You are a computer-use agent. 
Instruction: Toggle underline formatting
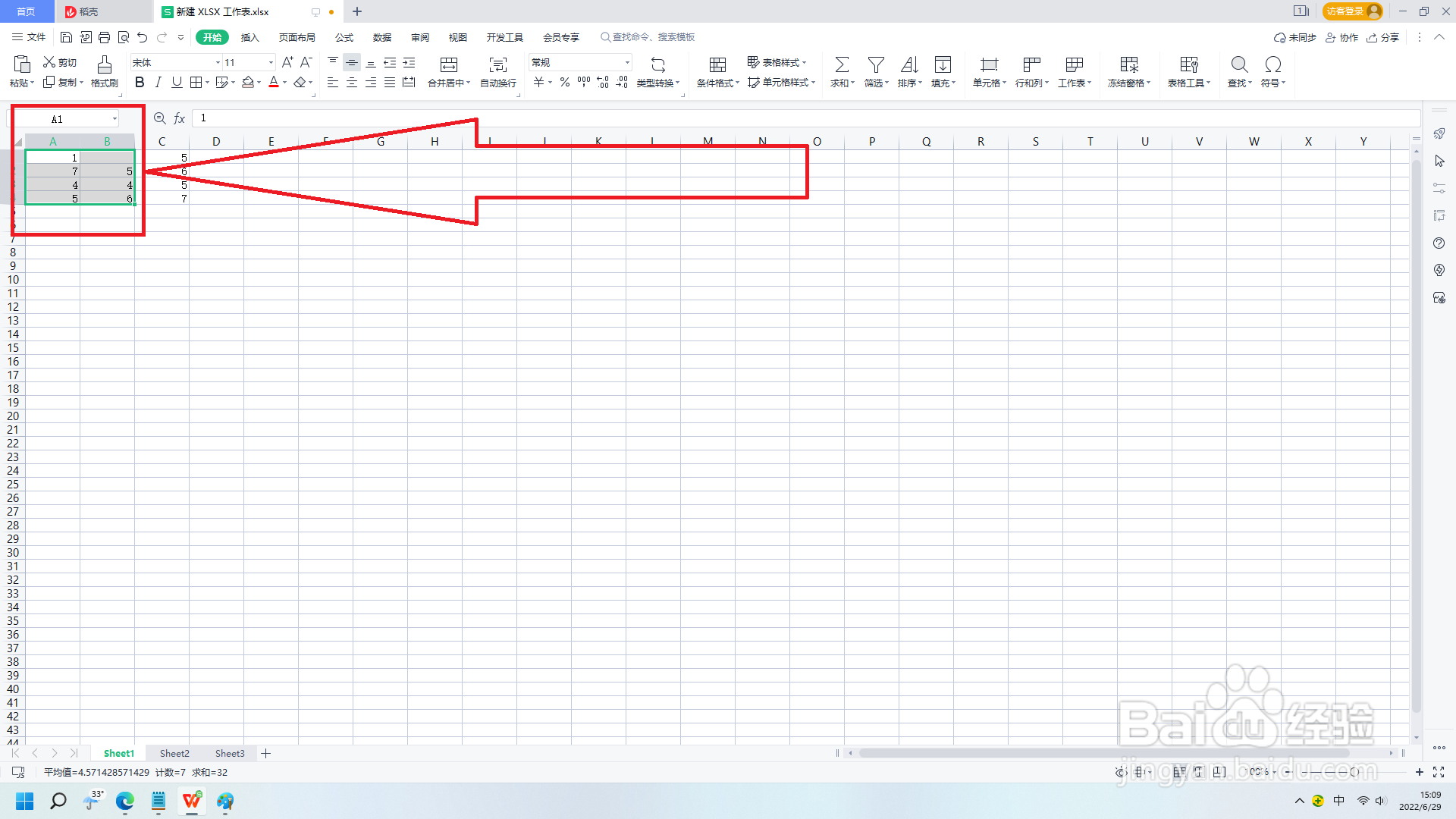177,83
